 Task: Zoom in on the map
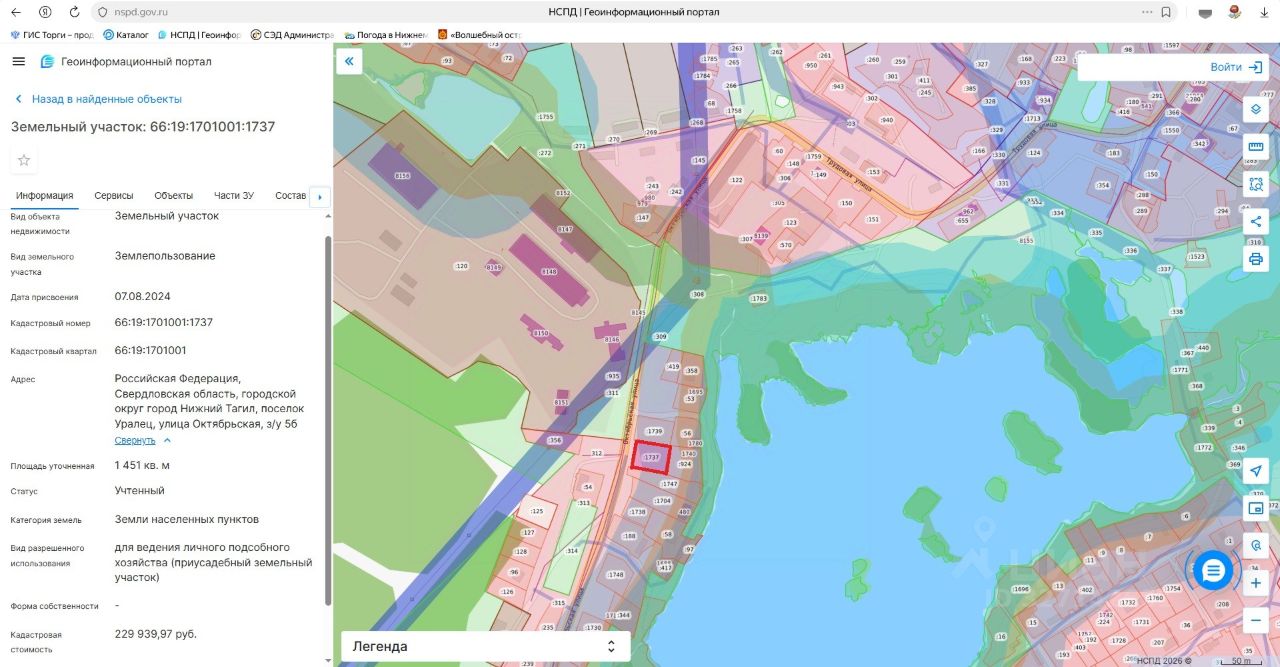(x=1256, y=583)
